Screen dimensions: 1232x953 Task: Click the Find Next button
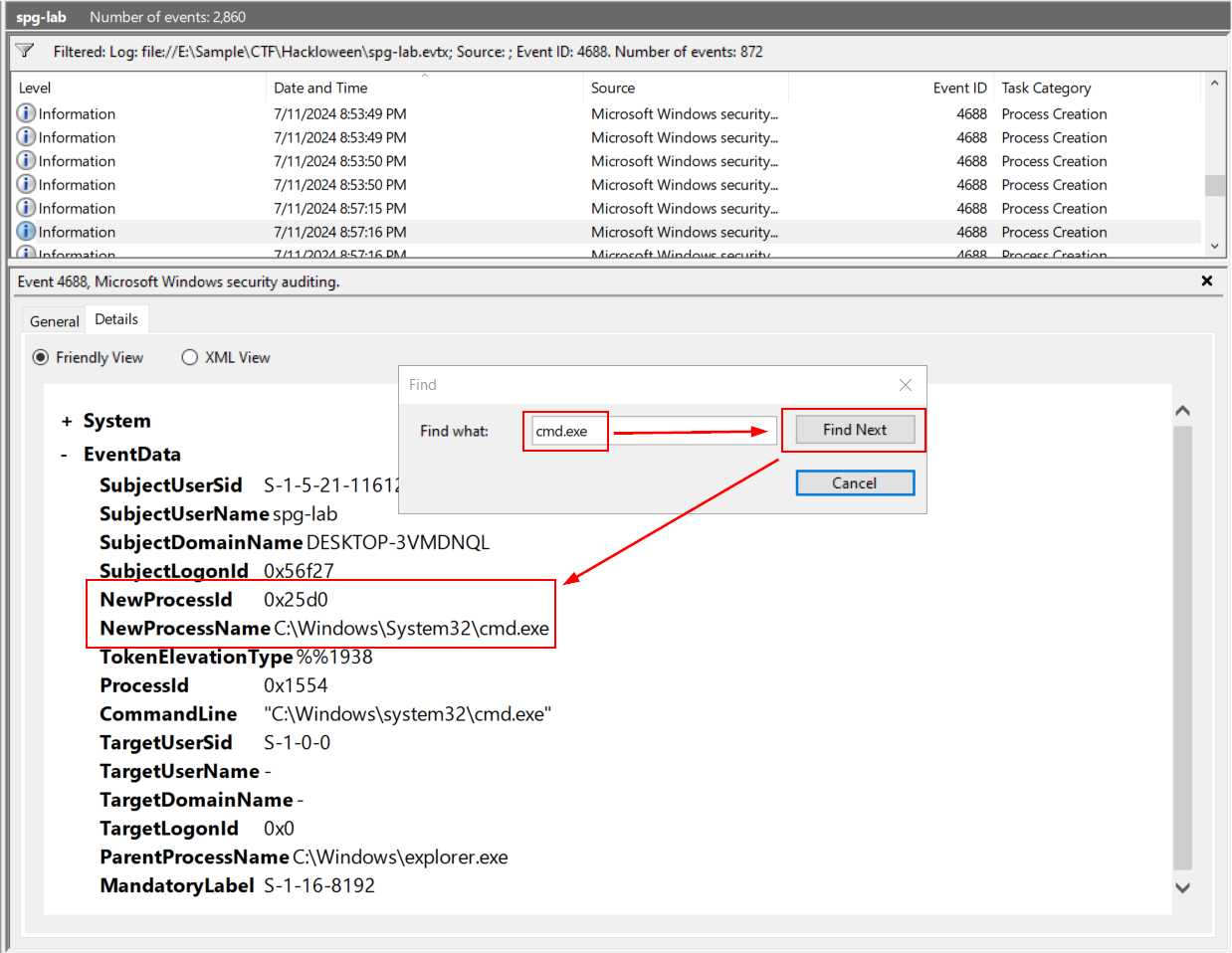pyautogui.click(x=855, y=430)
